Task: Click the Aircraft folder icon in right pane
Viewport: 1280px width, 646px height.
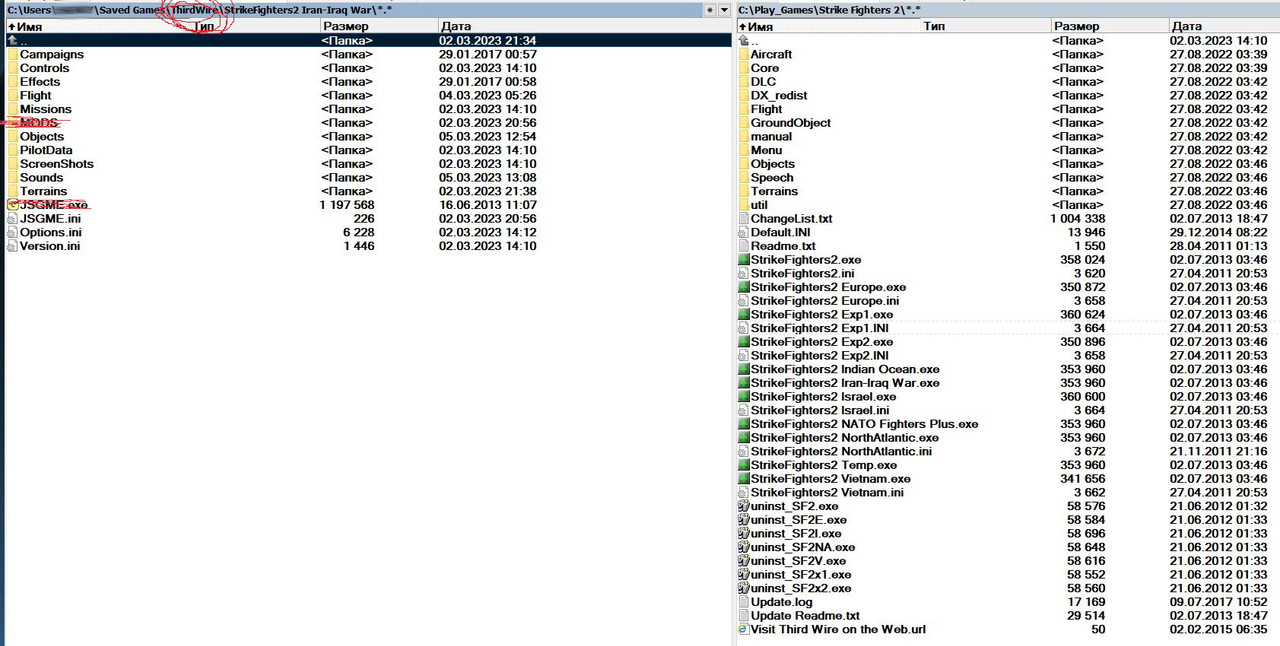Action: [x=743, y=54]
